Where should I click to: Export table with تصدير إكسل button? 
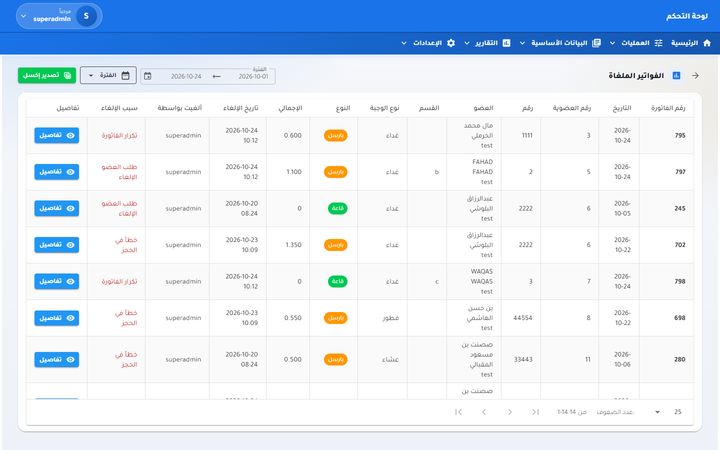(47, 75)
